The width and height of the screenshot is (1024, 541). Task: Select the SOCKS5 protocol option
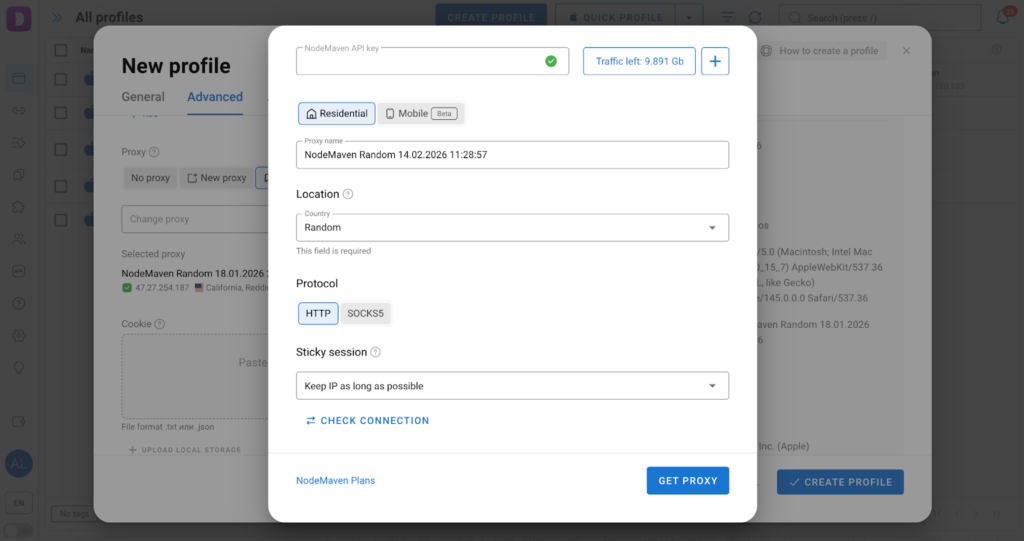coord(365,313)
